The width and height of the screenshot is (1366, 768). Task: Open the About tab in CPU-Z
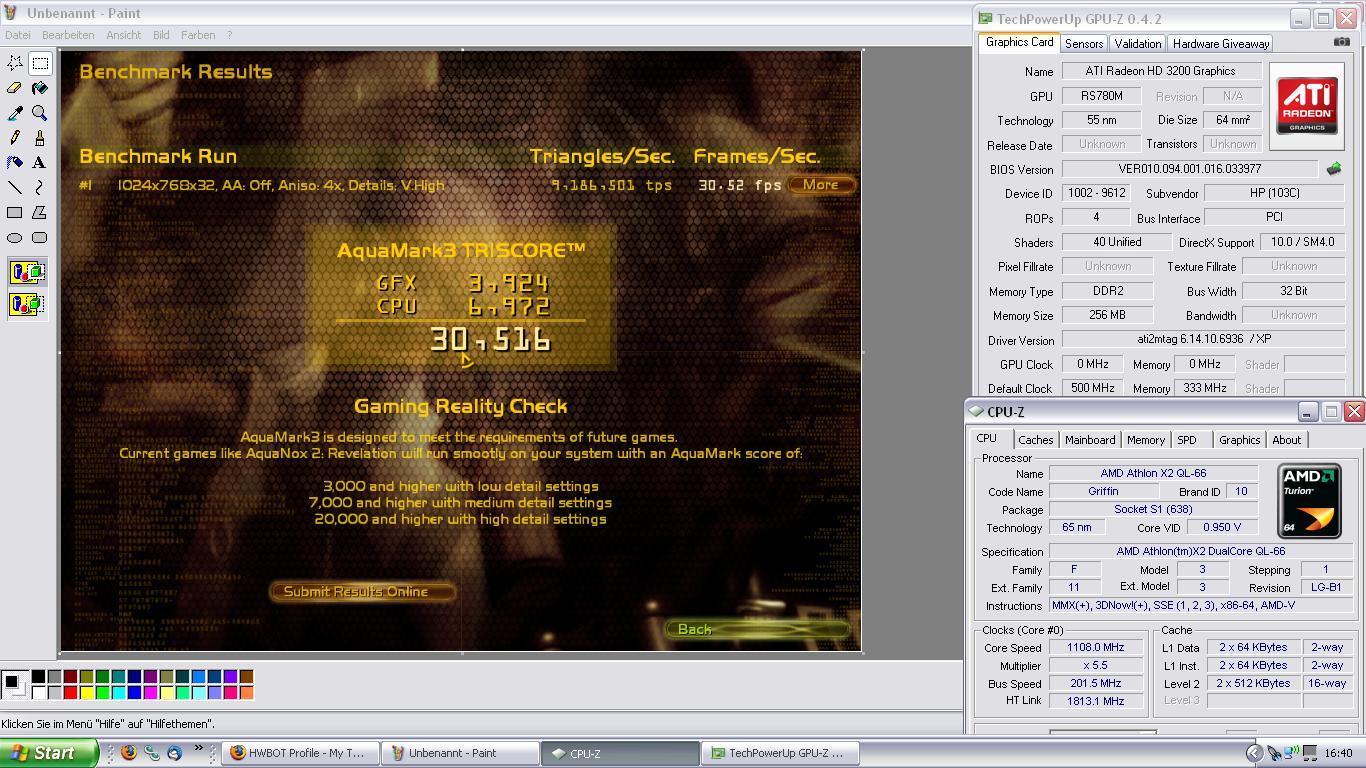[1287, 440]
